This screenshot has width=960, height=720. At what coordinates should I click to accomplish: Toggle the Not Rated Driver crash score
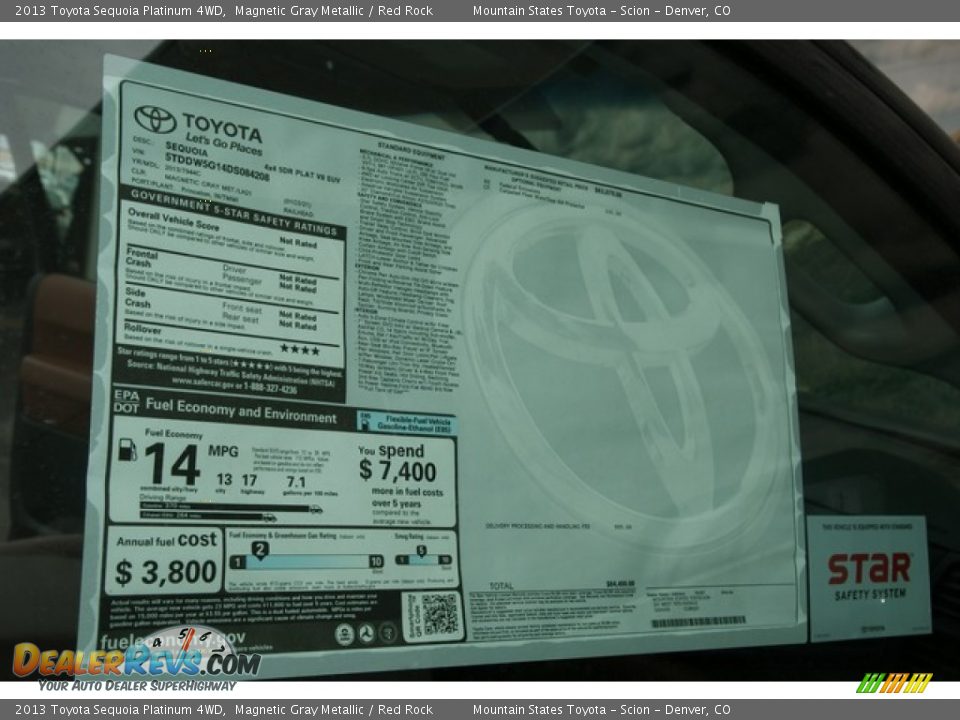point(298,278)
